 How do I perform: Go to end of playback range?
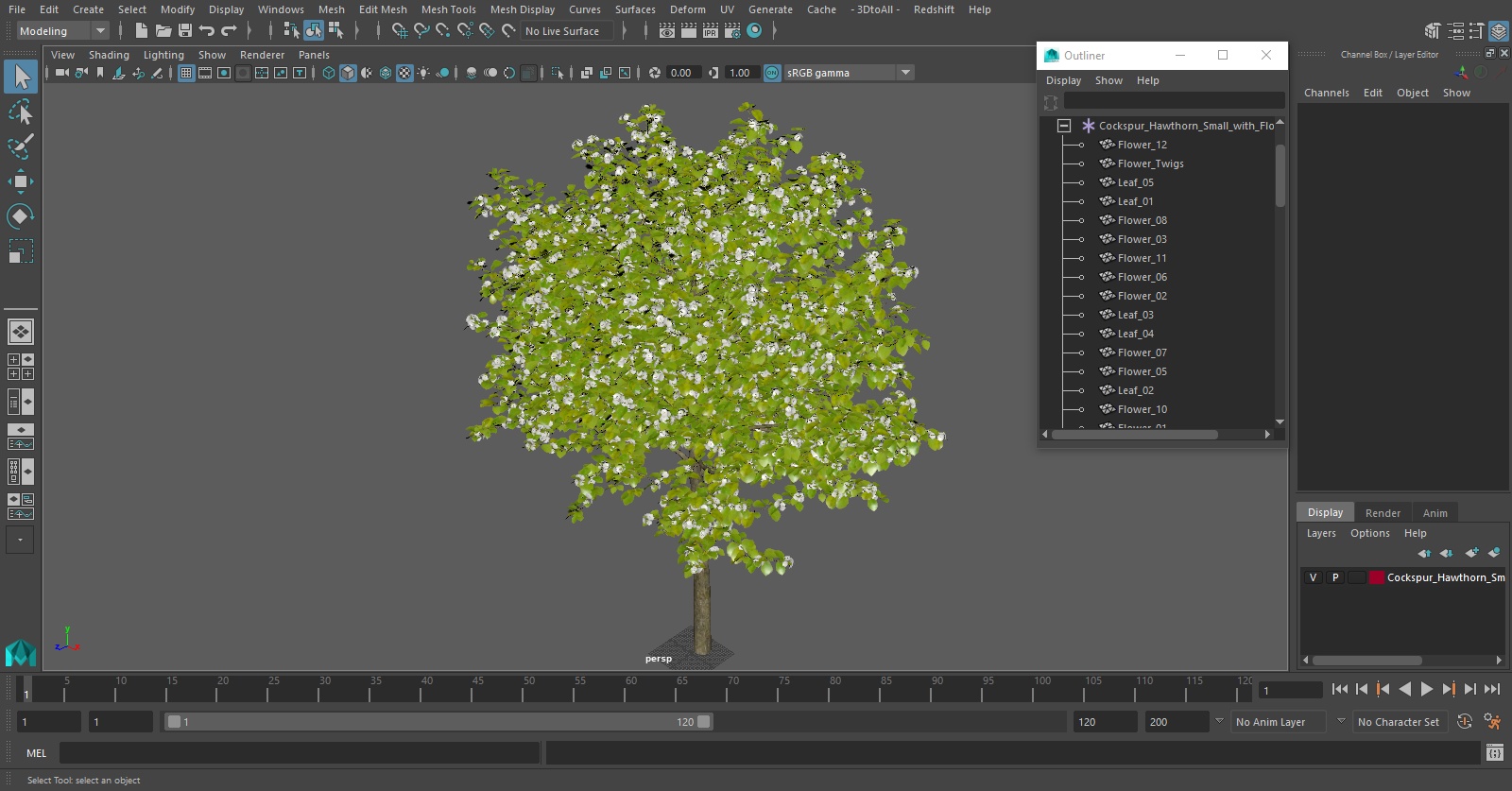click(1492, 689)
